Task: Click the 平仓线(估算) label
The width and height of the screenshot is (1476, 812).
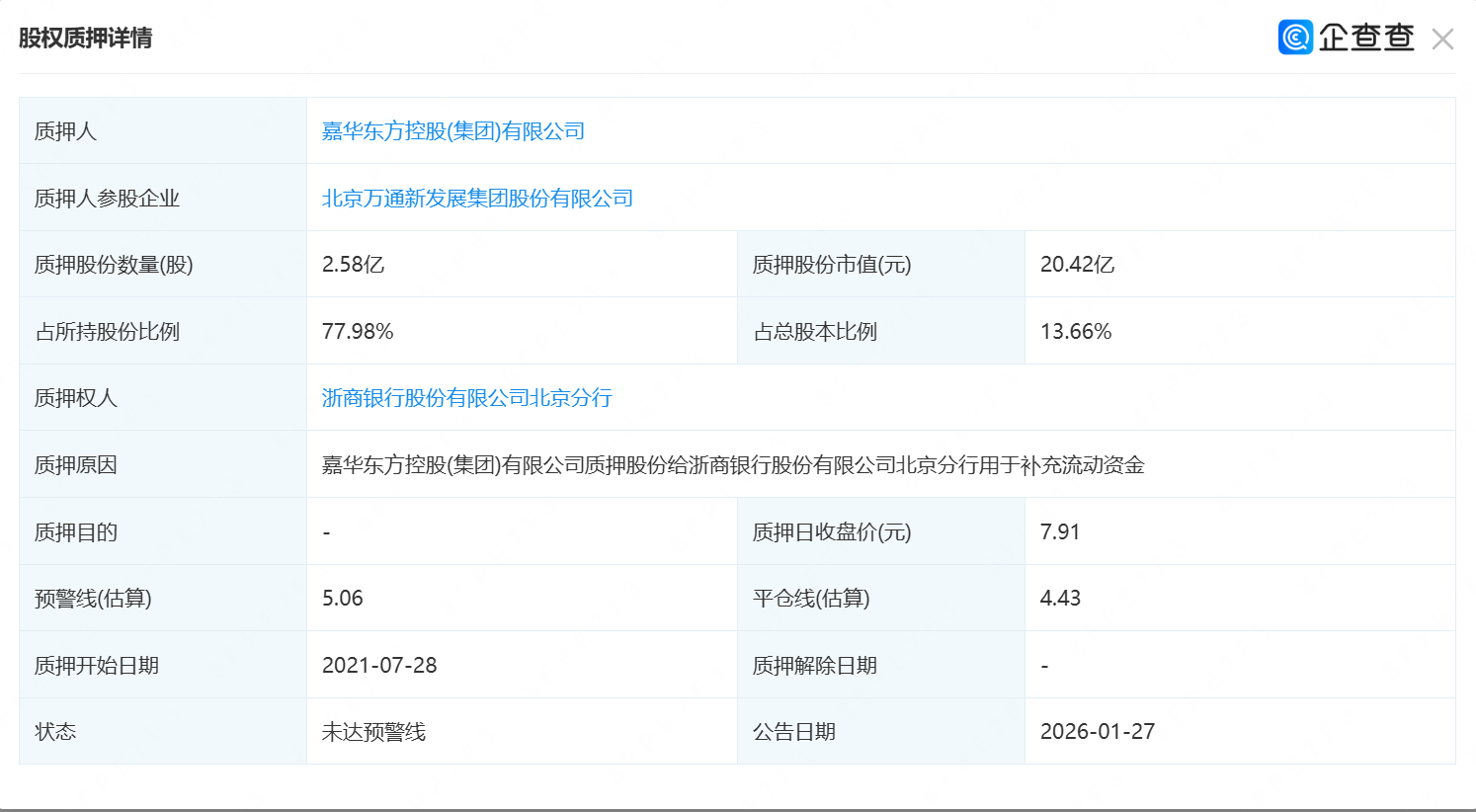Action: 811,599
